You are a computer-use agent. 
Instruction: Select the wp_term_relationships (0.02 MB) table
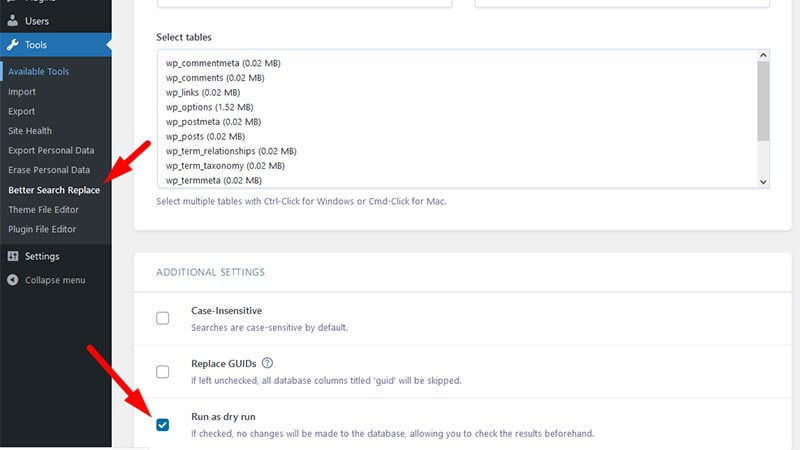click(x=231, y=151)
